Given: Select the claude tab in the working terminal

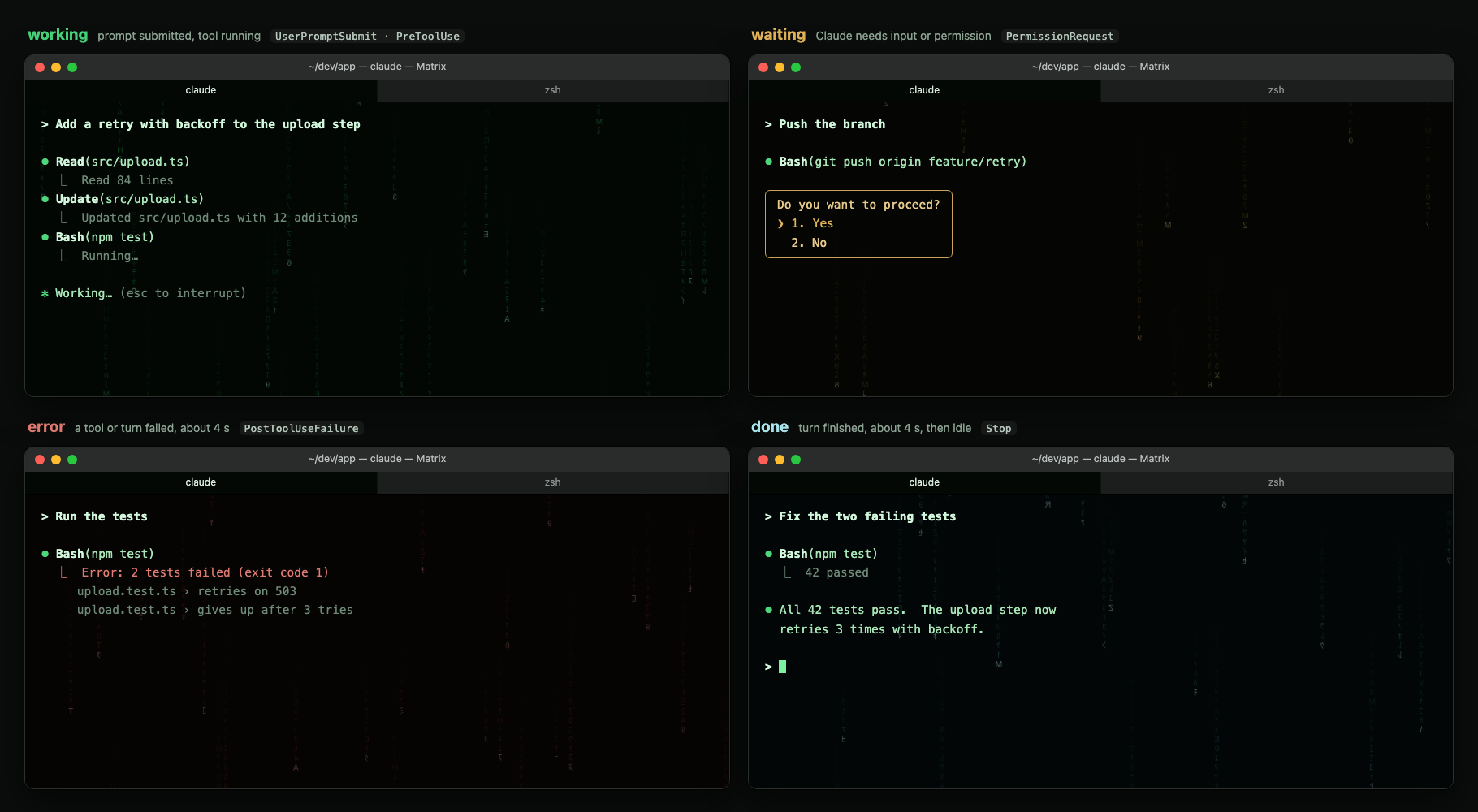Looking at the screenshot, I should pos(201,90).
